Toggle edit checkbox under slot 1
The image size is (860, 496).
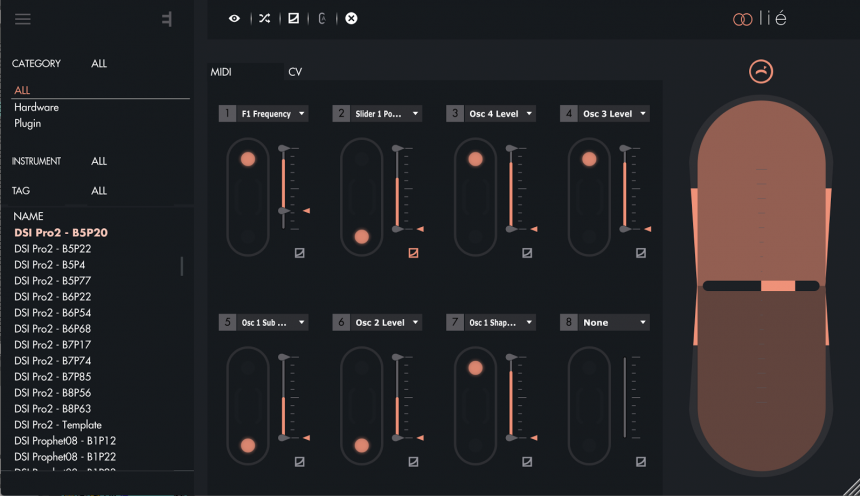click(299, 253)
